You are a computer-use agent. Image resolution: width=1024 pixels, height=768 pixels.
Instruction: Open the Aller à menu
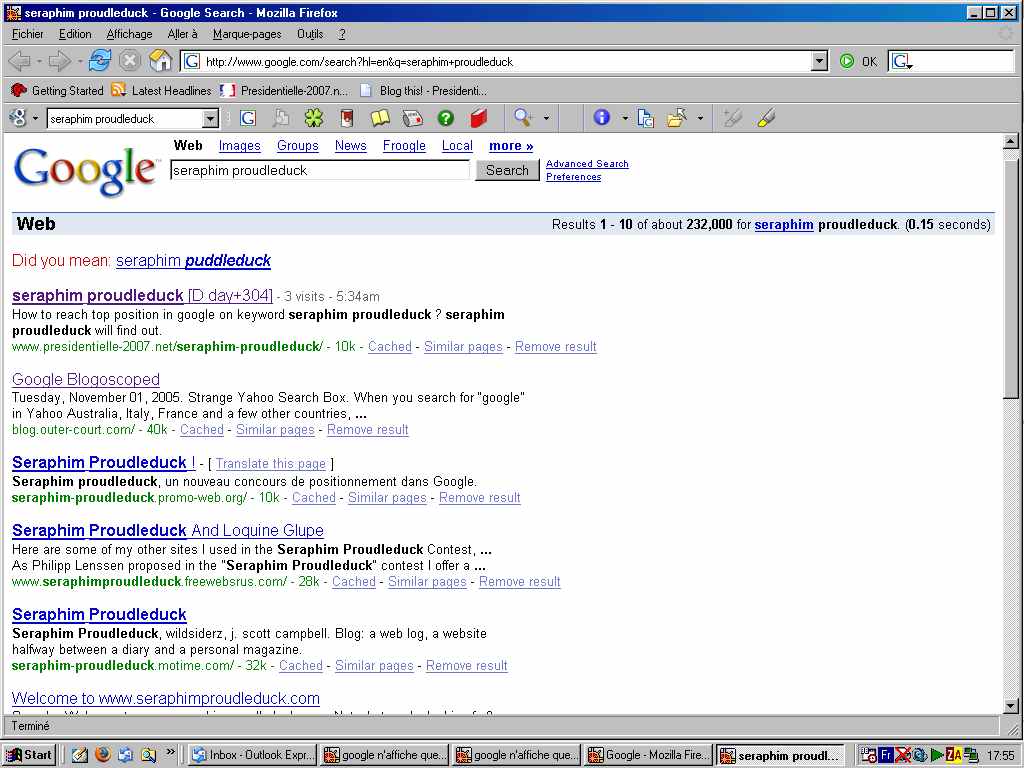pyautogui.click(x=182, y=34)
